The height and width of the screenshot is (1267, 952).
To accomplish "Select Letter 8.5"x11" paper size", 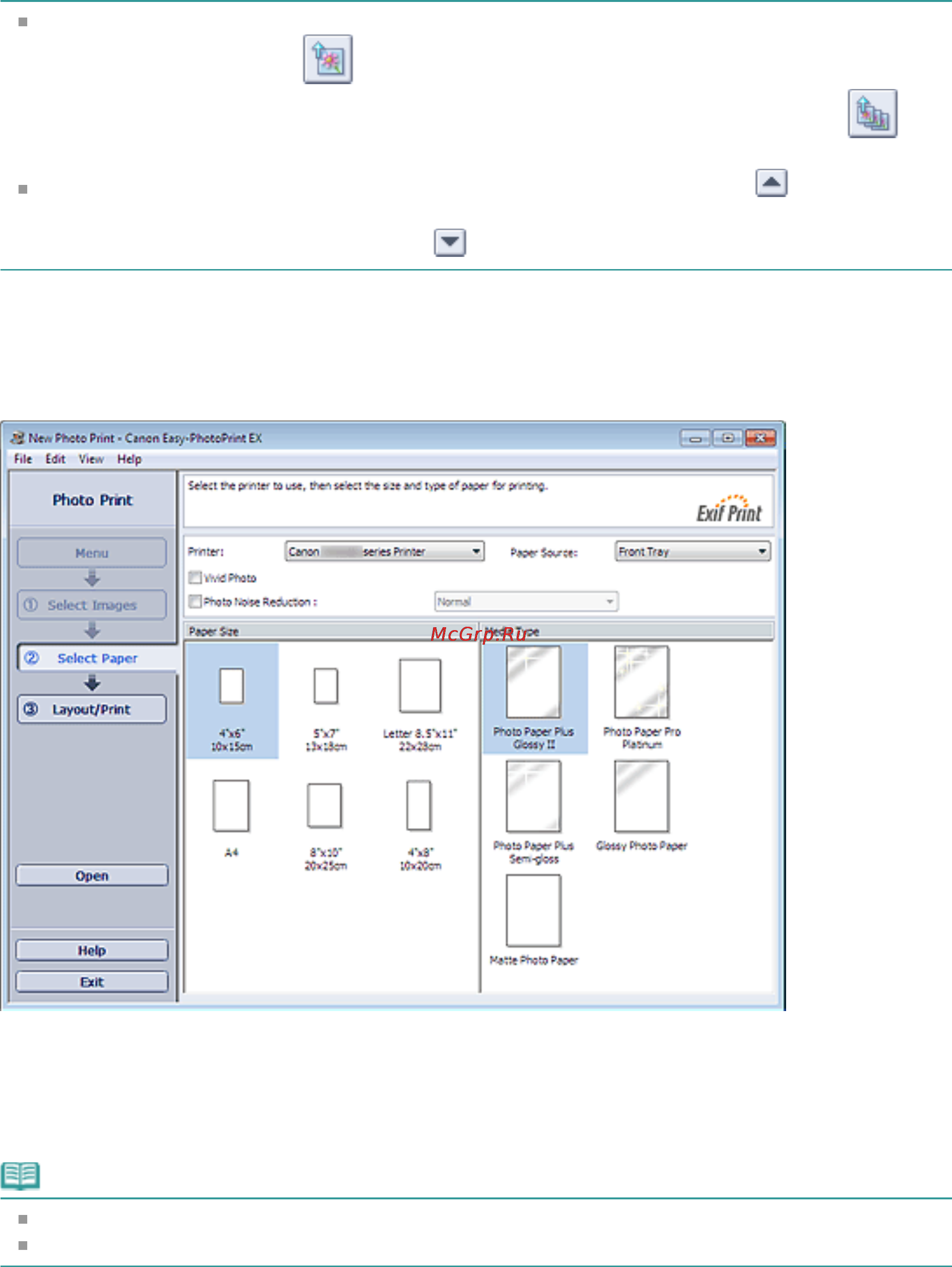I will (x=420, y=706).
